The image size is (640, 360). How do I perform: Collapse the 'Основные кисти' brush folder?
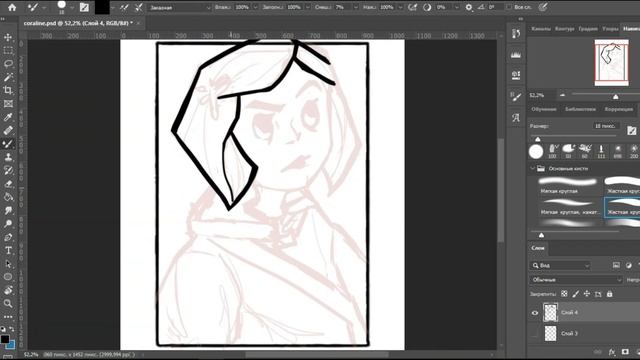click(x=532, y=168)
